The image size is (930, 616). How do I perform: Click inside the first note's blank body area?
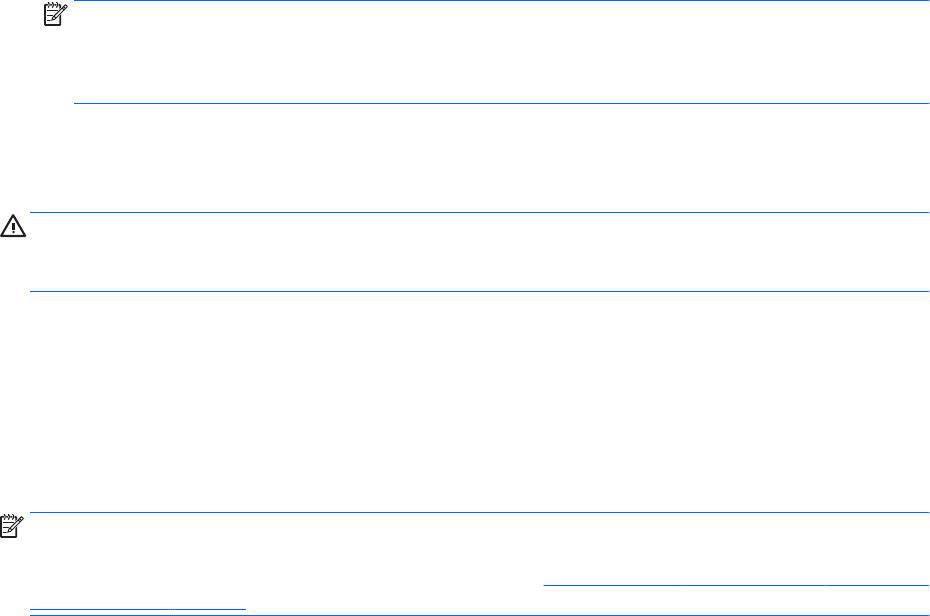click(x=500, y=52)
